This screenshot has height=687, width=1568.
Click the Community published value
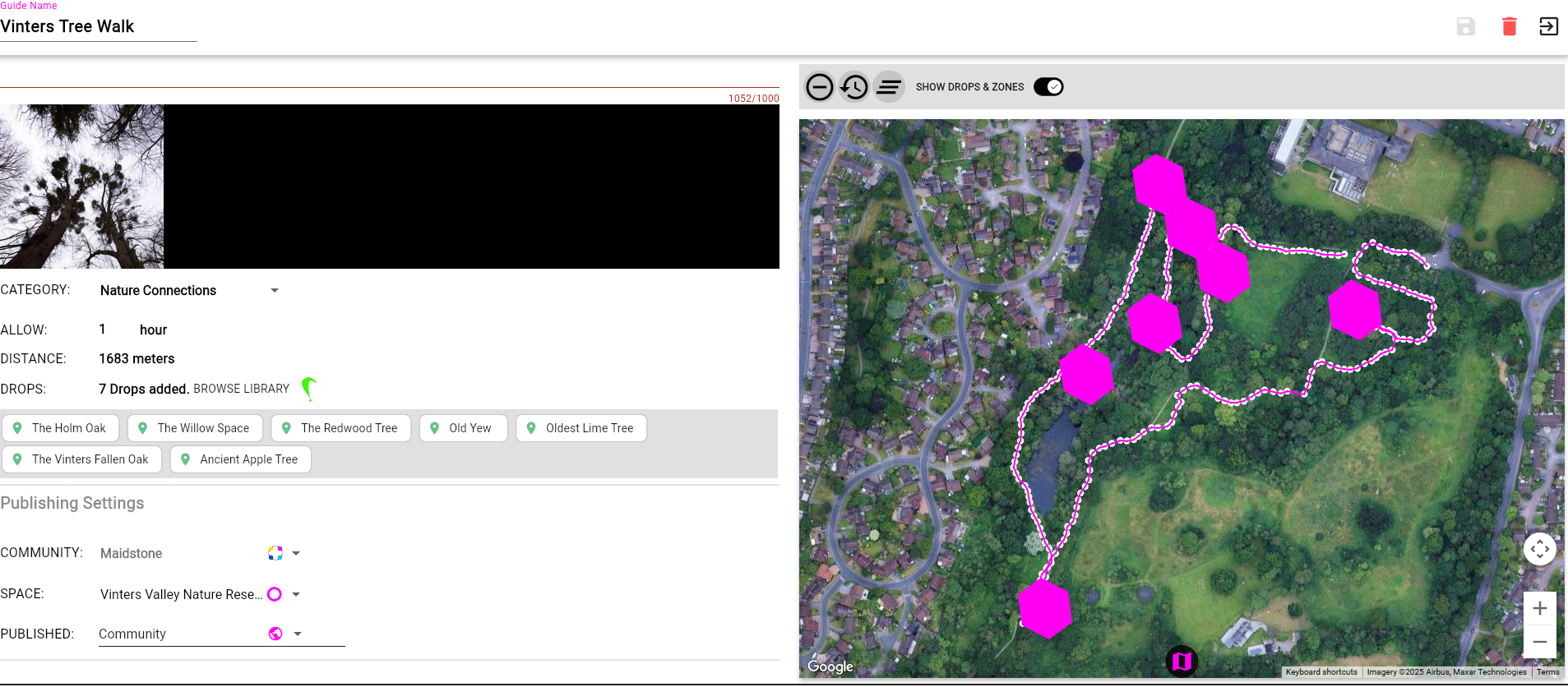pyautogui.click(x=132, y=634)
